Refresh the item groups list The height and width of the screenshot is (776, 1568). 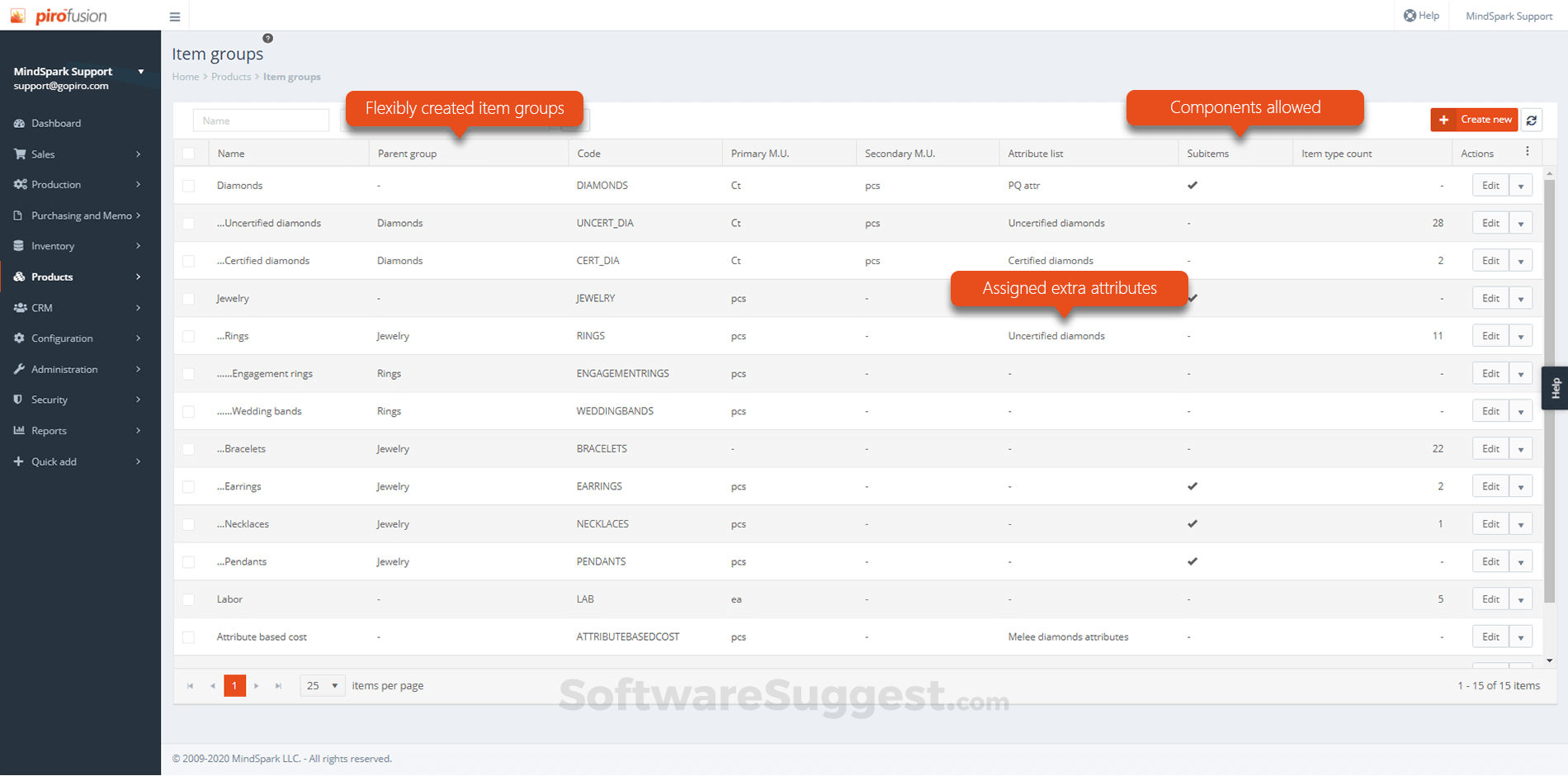[1532, 120]
